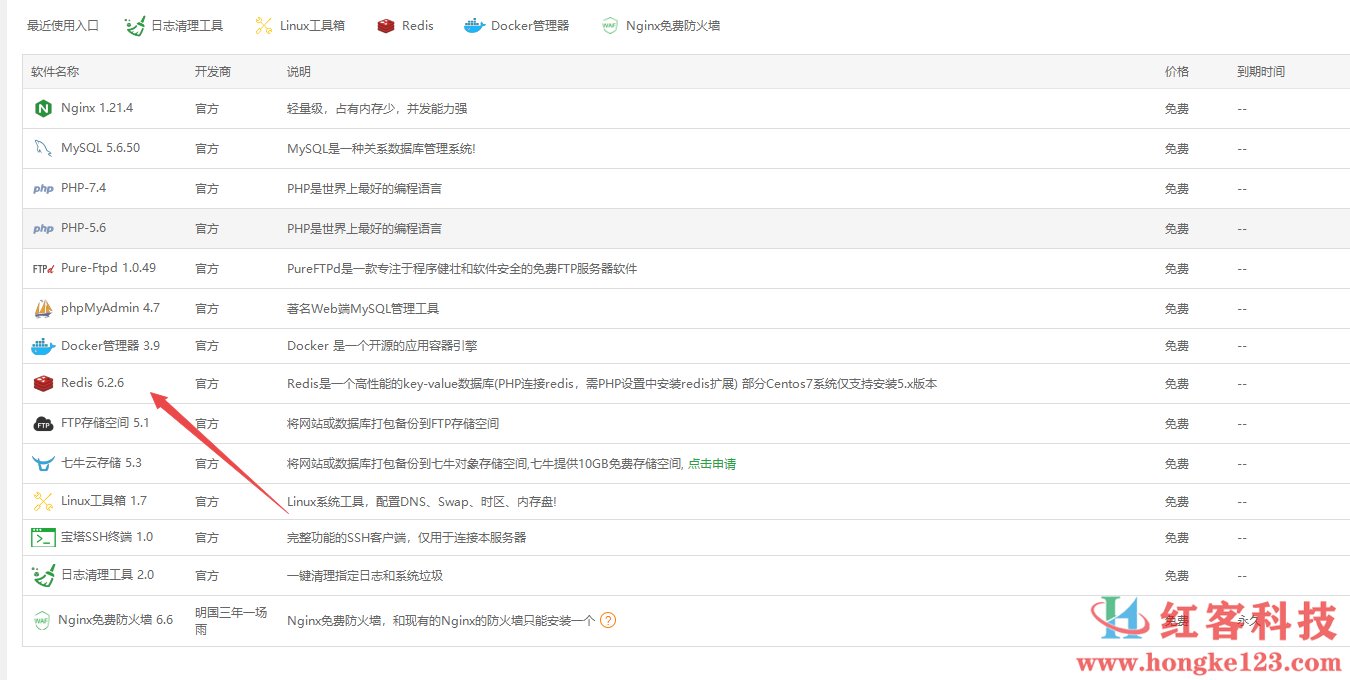This screenshot has height=680, width=1350.
Task: Click the Docker管理器 3.9 whale icon
Action: point(43,346)
